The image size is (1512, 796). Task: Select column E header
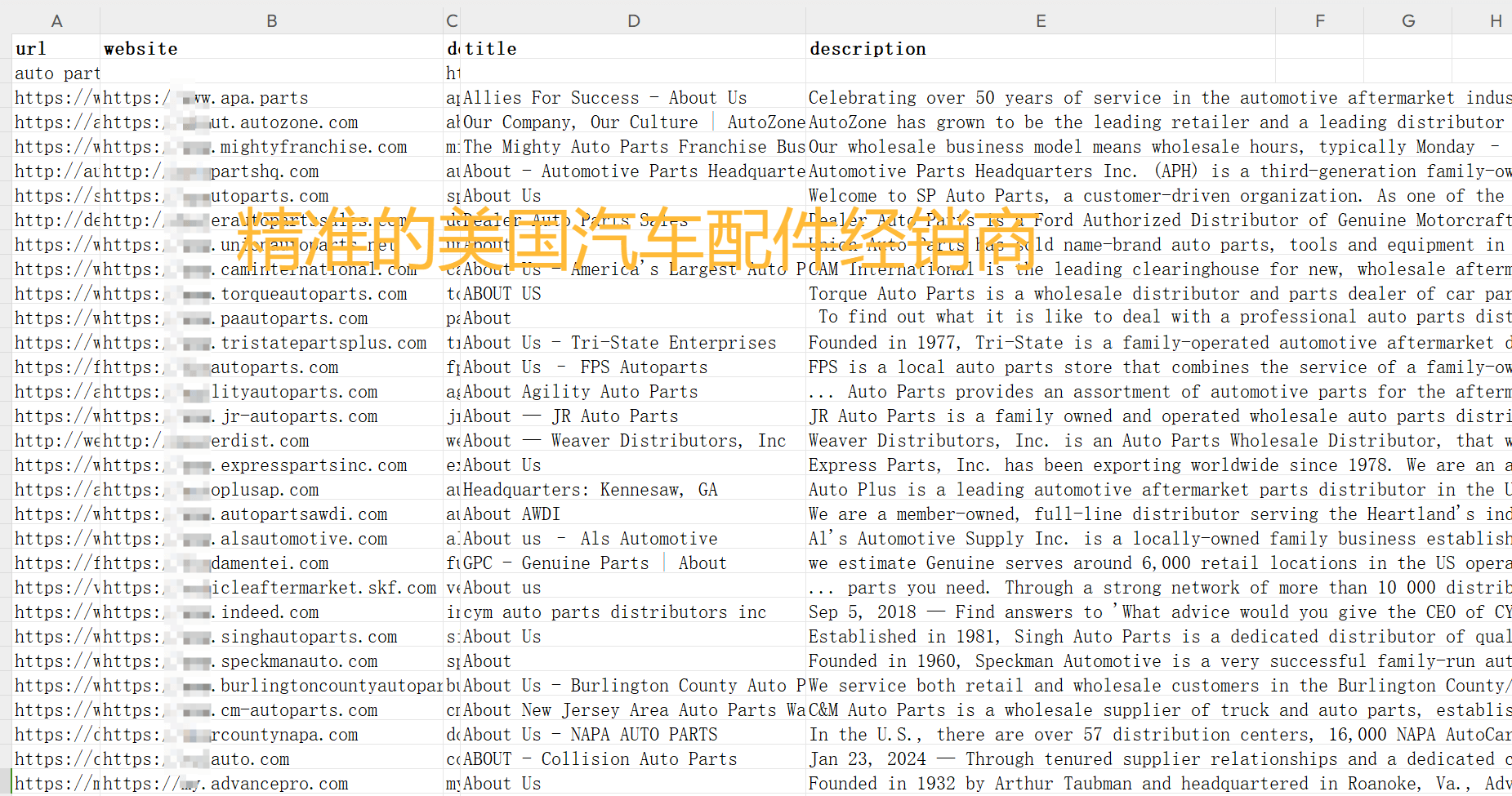[1041, 20]
